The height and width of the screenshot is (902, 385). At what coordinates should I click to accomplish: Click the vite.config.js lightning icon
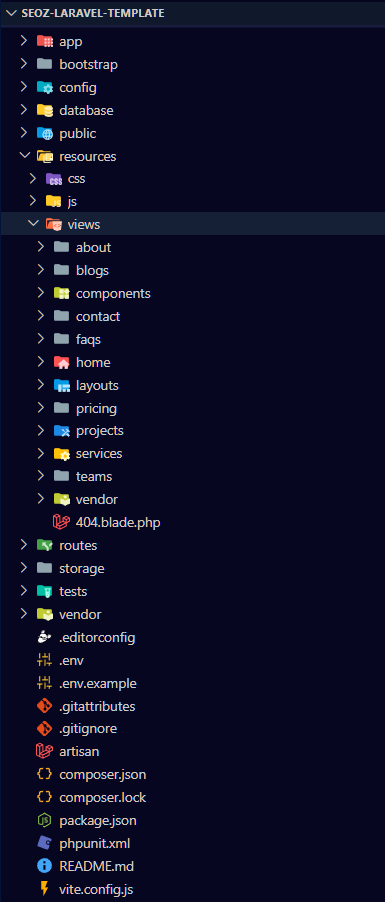[45, 889]
